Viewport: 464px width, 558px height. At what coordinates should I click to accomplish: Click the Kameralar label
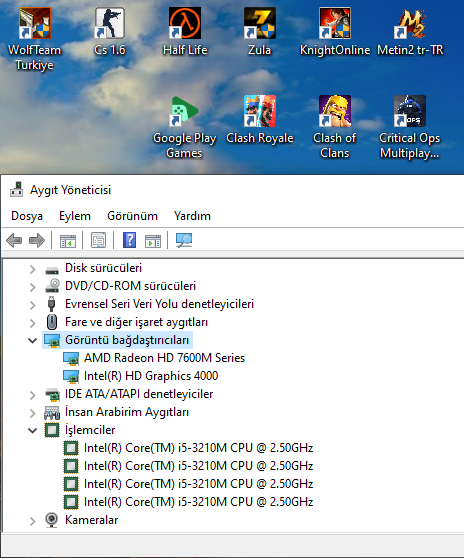click(91, 520)
